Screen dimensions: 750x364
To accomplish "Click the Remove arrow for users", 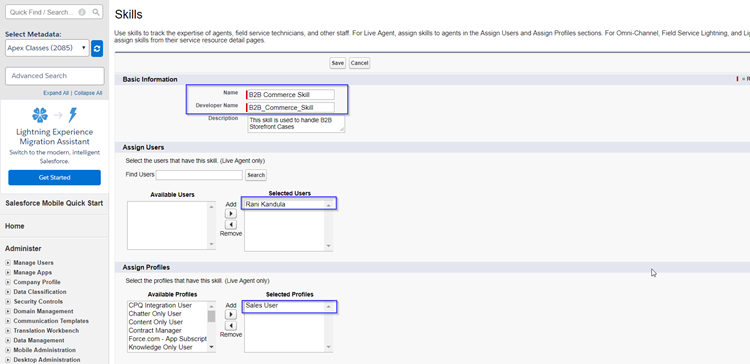I will pyautogui.click(x=231, y=225).
